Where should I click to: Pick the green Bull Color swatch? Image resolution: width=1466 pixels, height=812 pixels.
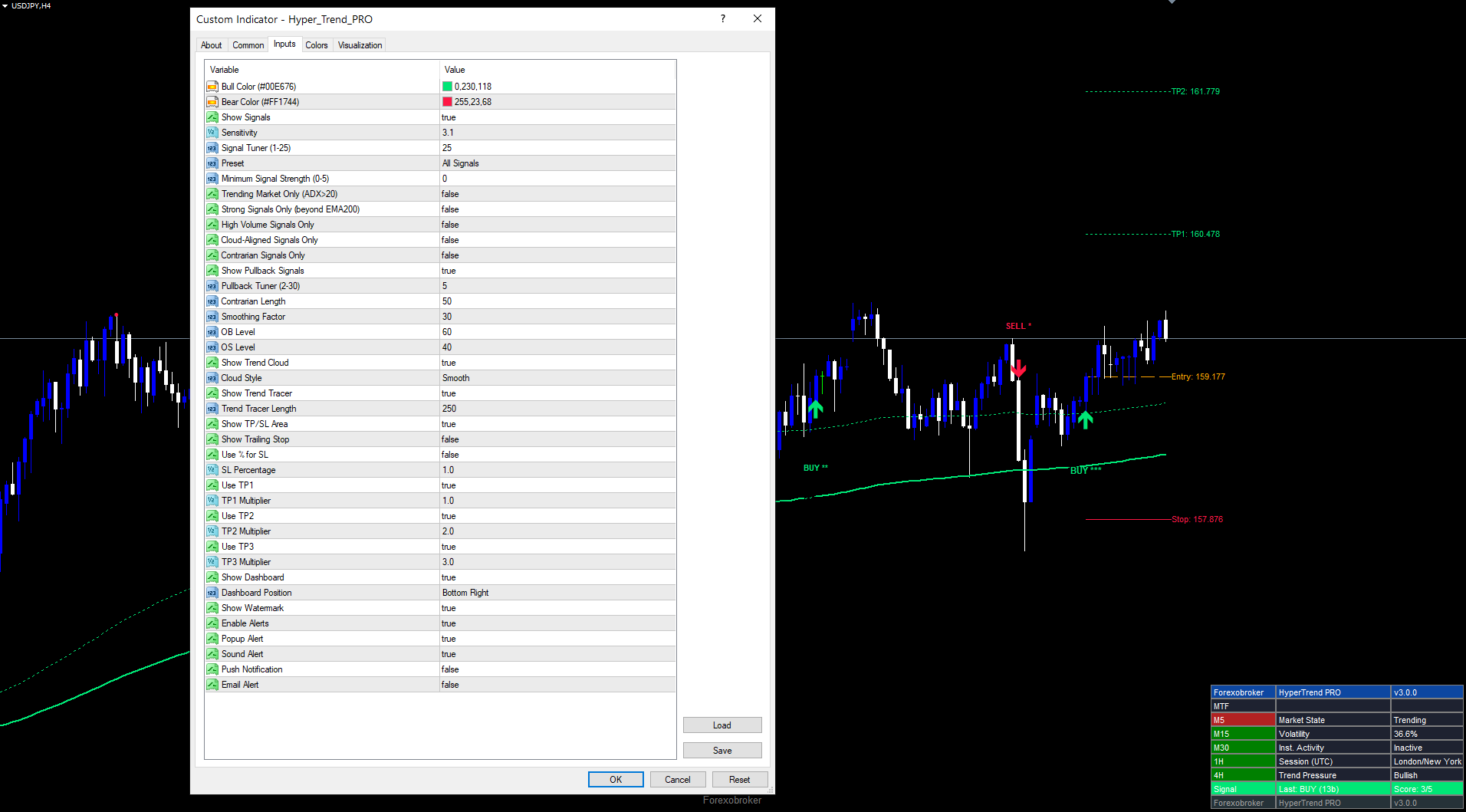[x=447, y=87]
